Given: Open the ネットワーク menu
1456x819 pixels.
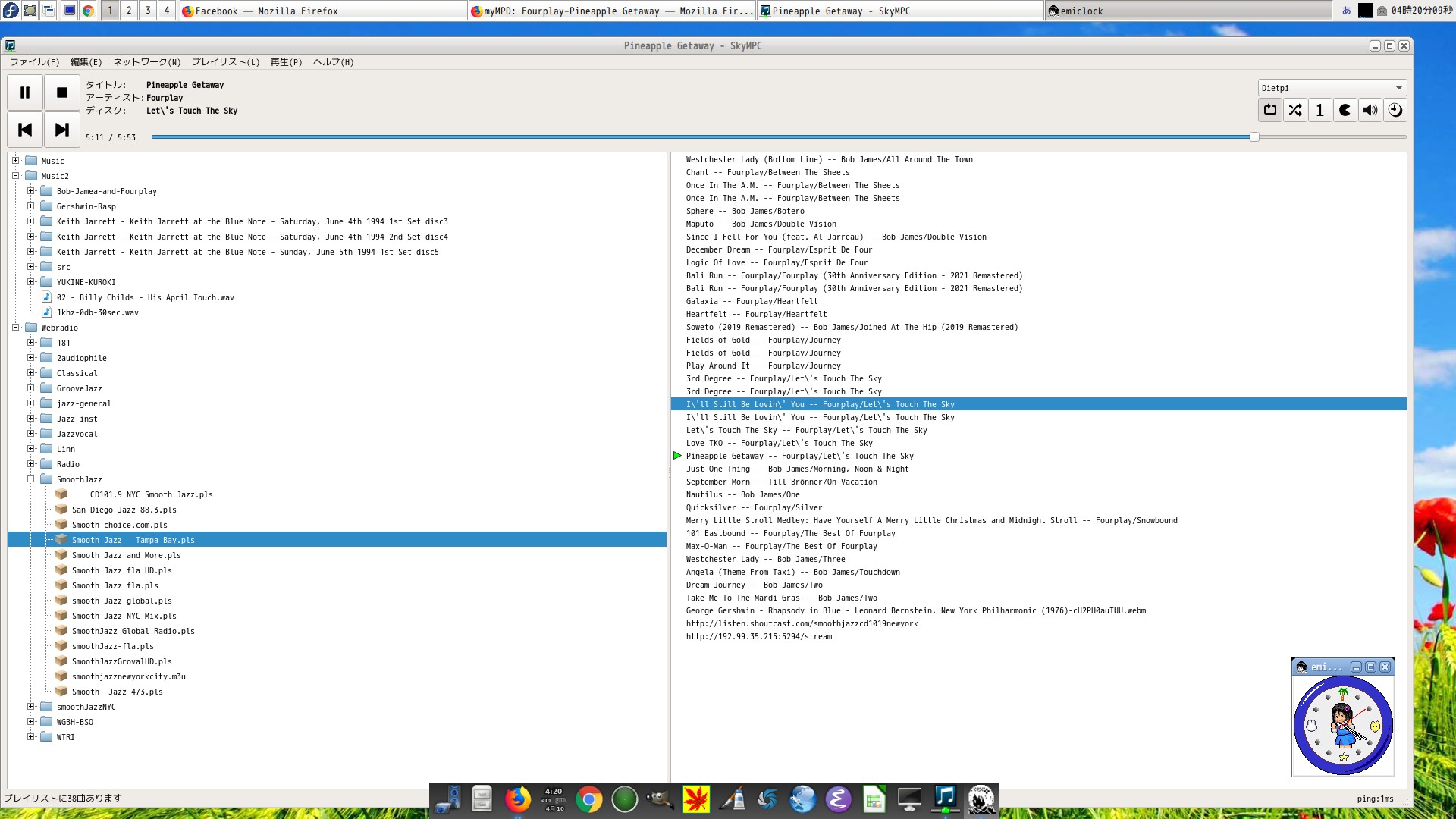Looking at the screenshot, I should coord(146,62).
